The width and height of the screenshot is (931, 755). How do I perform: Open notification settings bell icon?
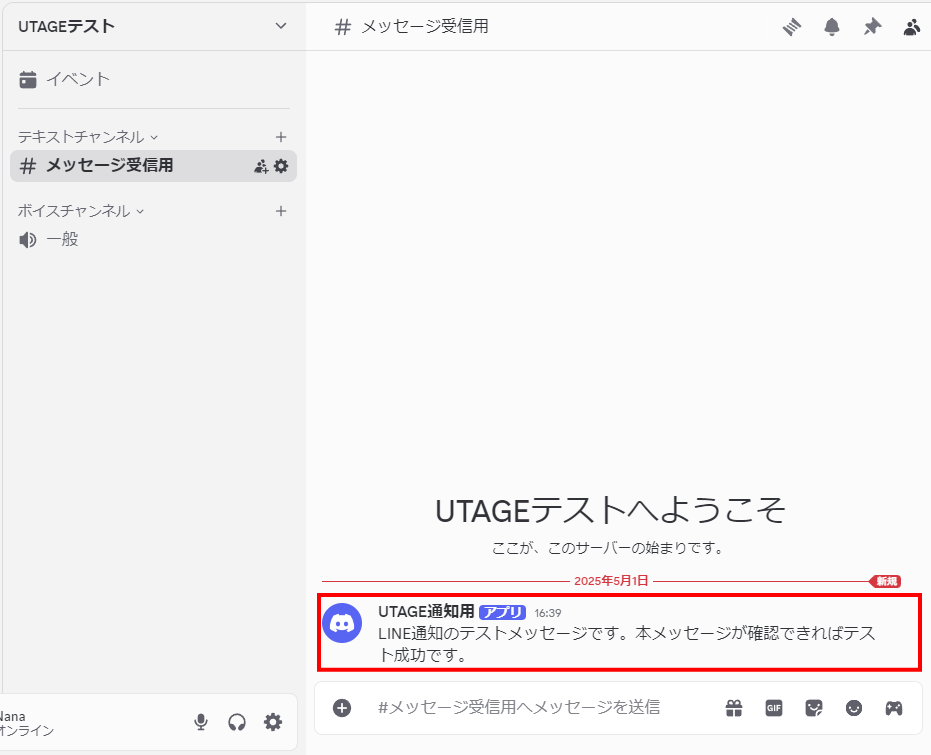click(832, 27)
